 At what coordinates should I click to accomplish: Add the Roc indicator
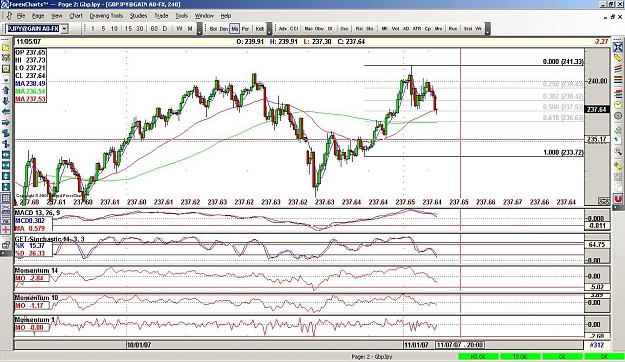(453, 29)
